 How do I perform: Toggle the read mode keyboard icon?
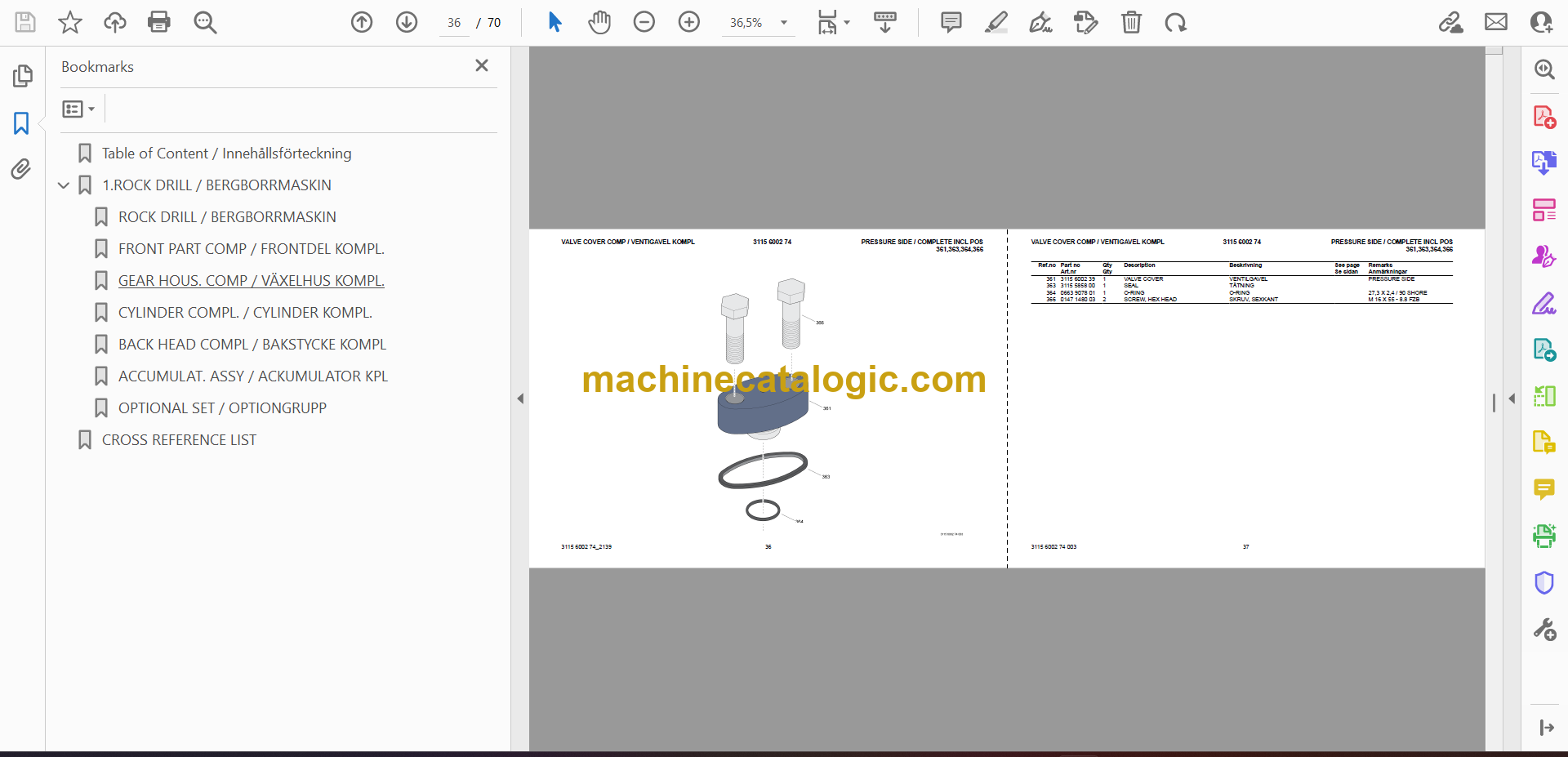tap(884, 22)
